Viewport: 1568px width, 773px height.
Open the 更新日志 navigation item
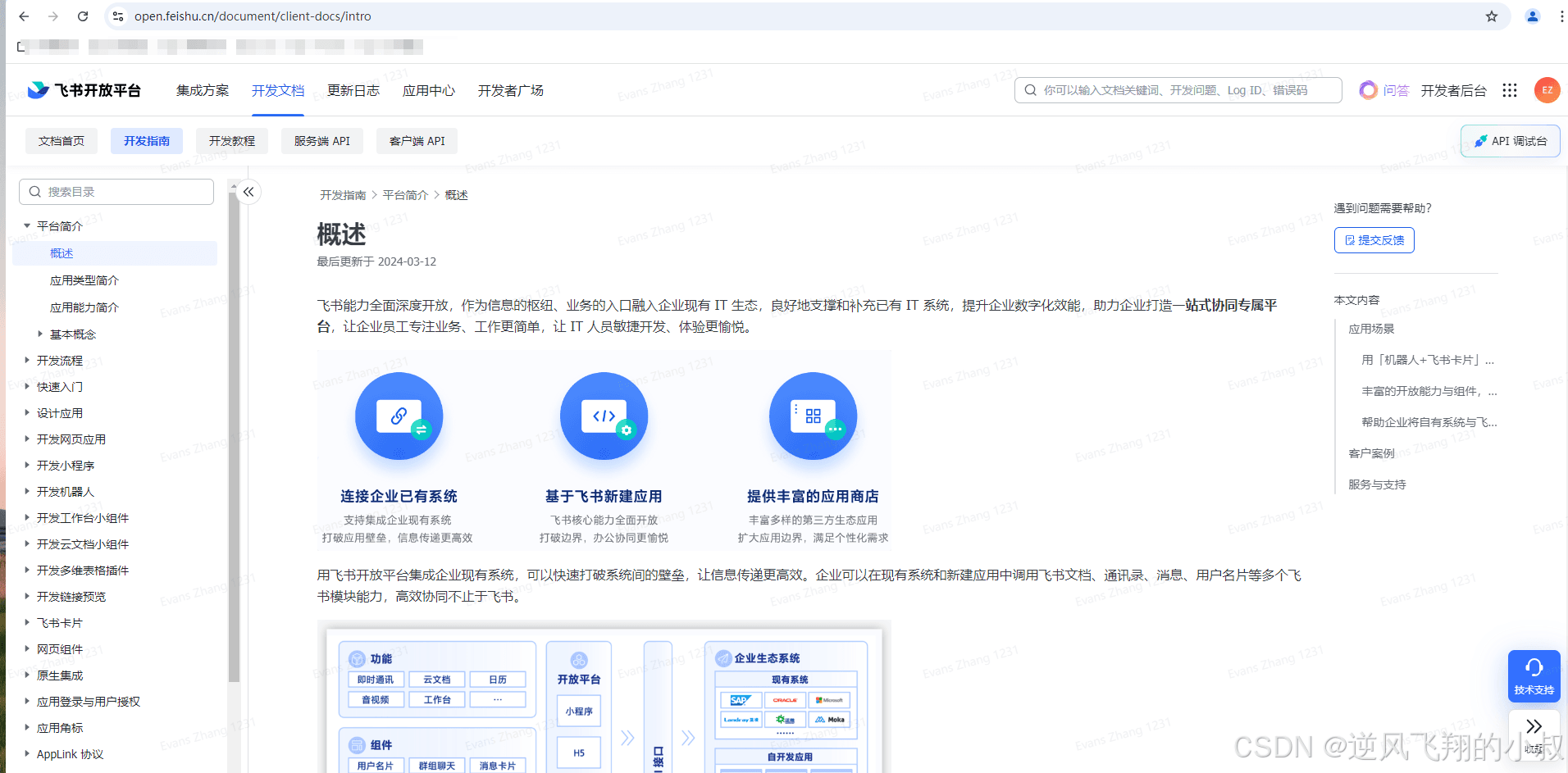353,90
